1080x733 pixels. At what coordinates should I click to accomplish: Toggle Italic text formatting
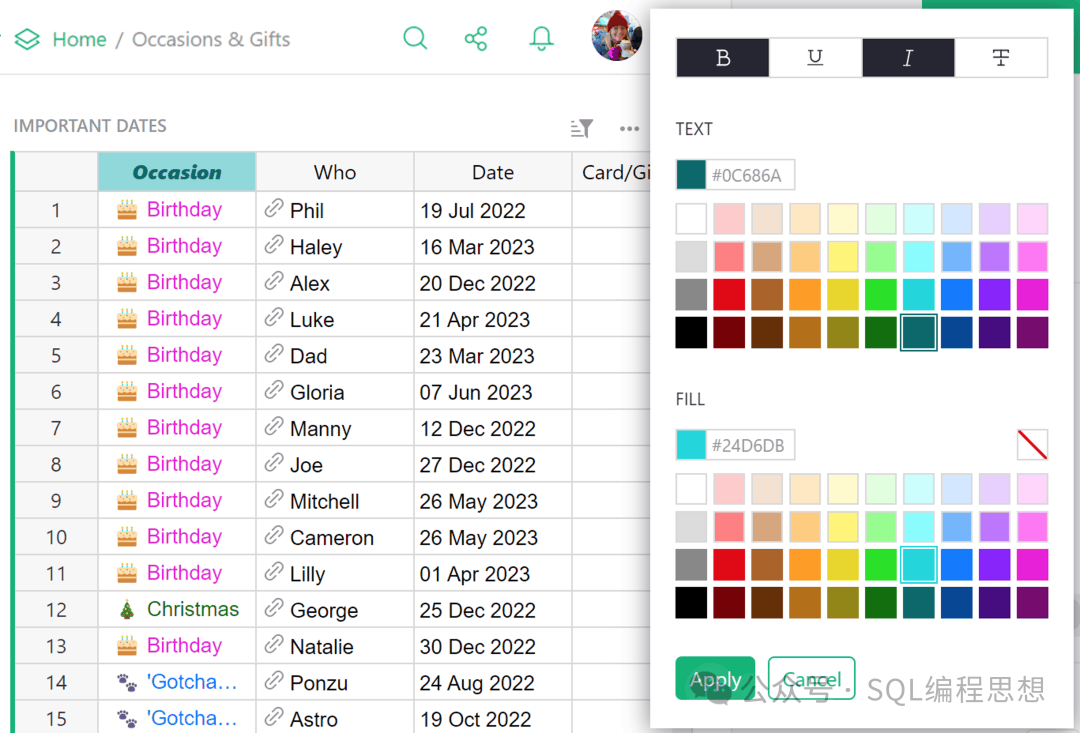tap(908, 58)
